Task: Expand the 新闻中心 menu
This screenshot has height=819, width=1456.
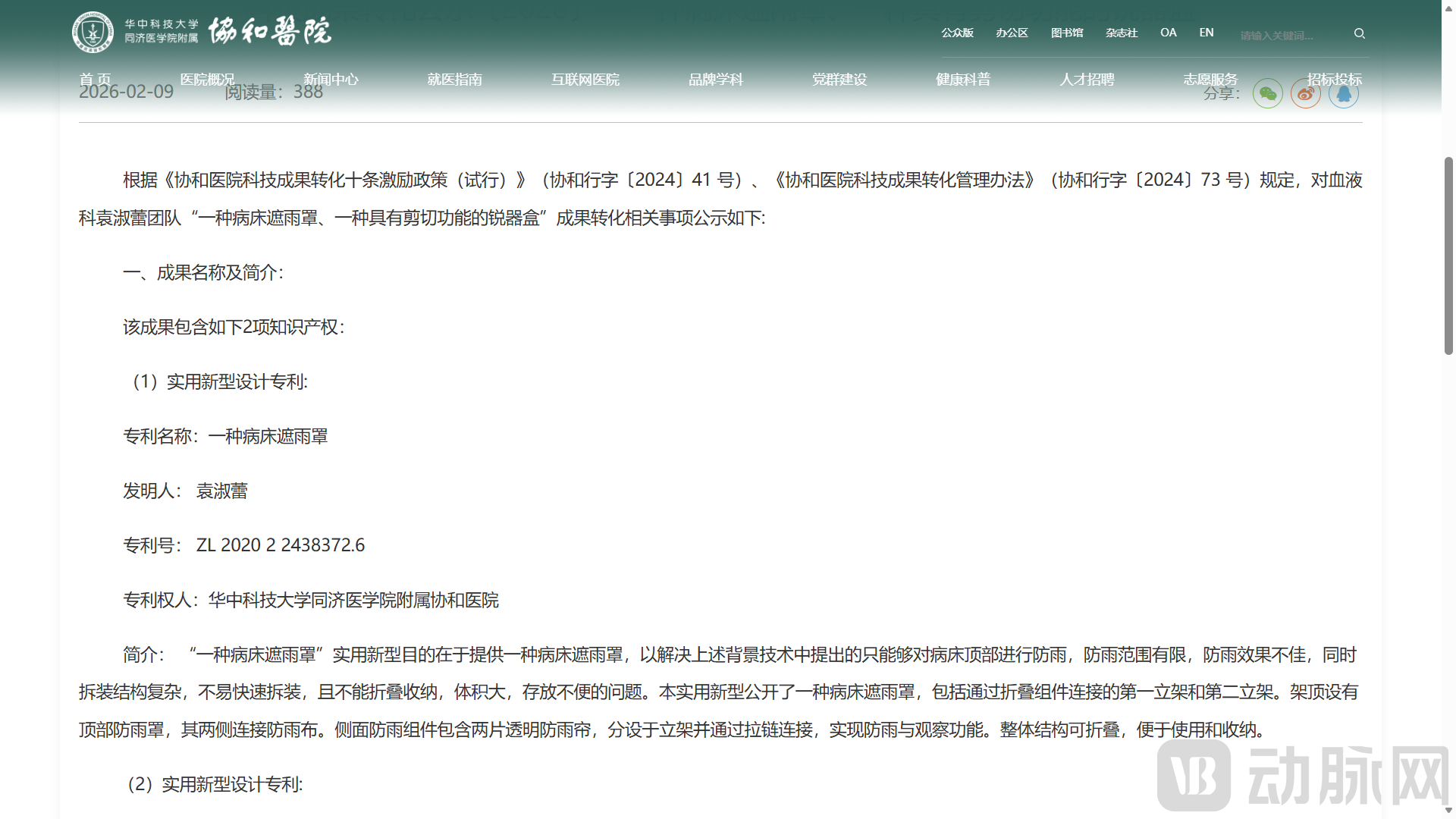Action: (330, 79)
